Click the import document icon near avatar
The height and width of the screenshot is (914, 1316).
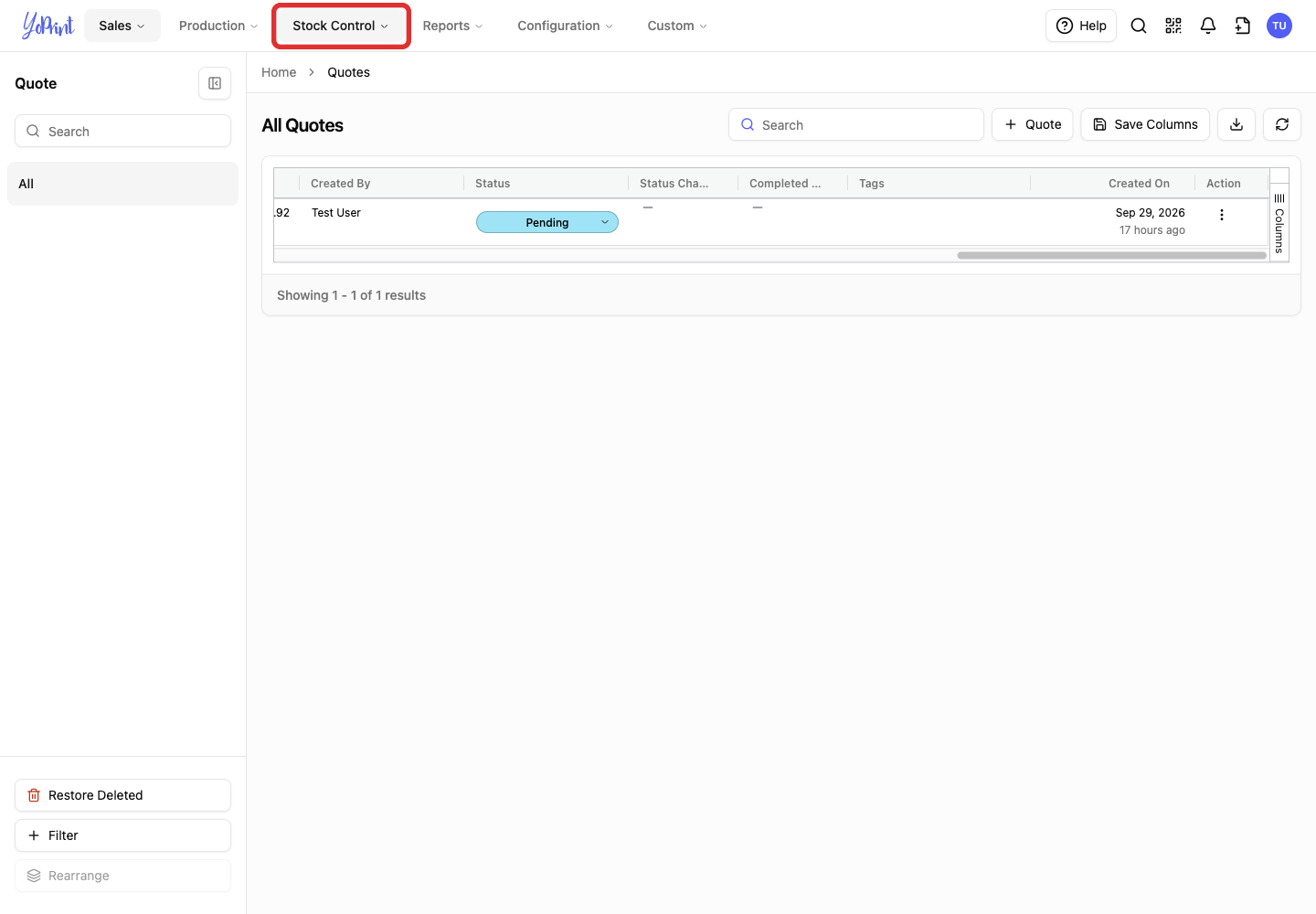1243,26
